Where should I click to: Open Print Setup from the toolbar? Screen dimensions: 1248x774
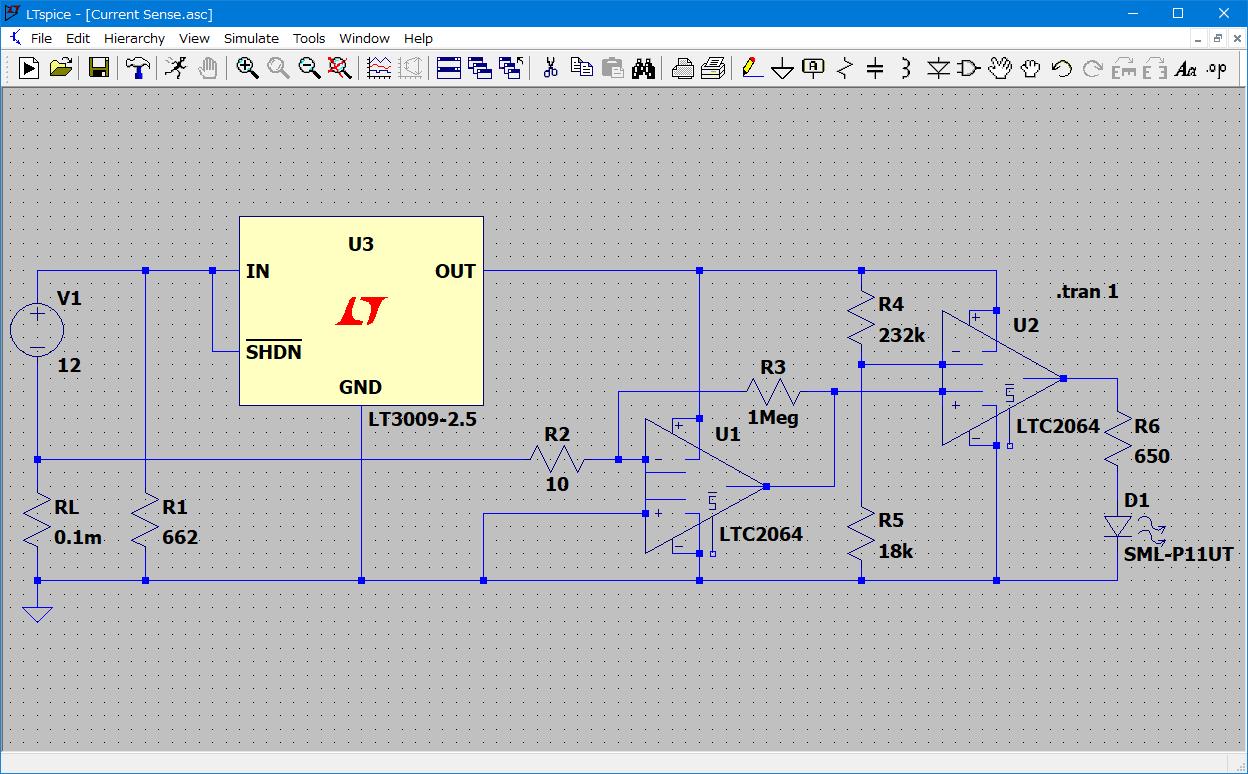click(x=682, y=68)
